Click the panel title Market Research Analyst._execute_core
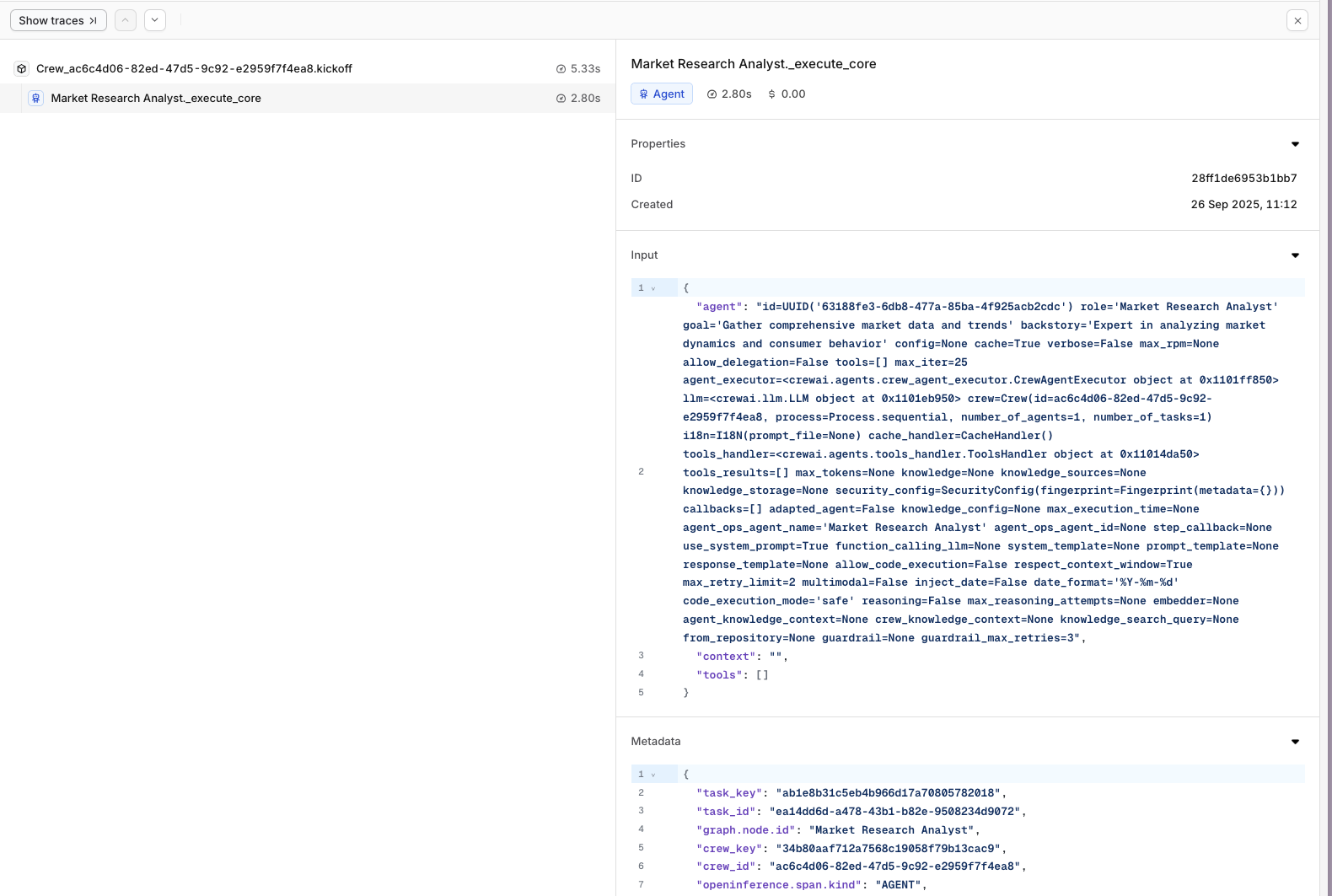 pos(754,64)
